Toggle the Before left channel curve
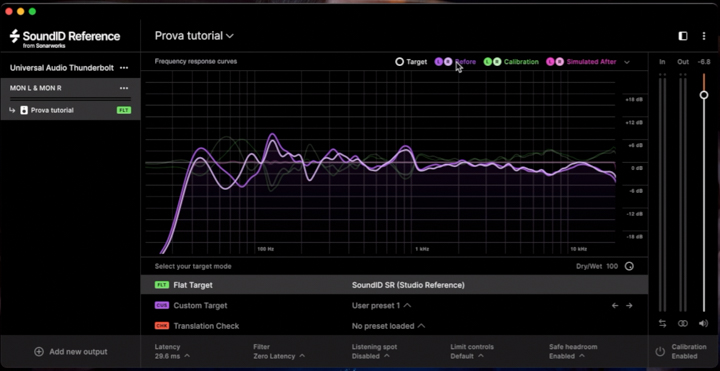 (x=439, y=62)
